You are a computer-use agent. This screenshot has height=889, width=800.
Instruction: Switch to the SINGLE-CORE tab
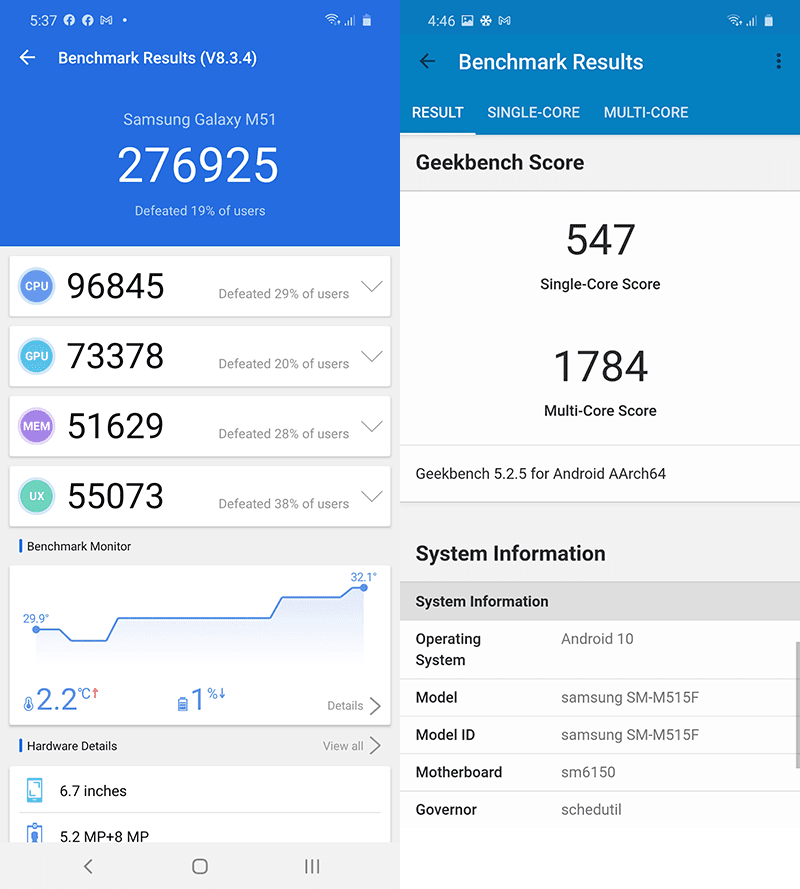534,112
